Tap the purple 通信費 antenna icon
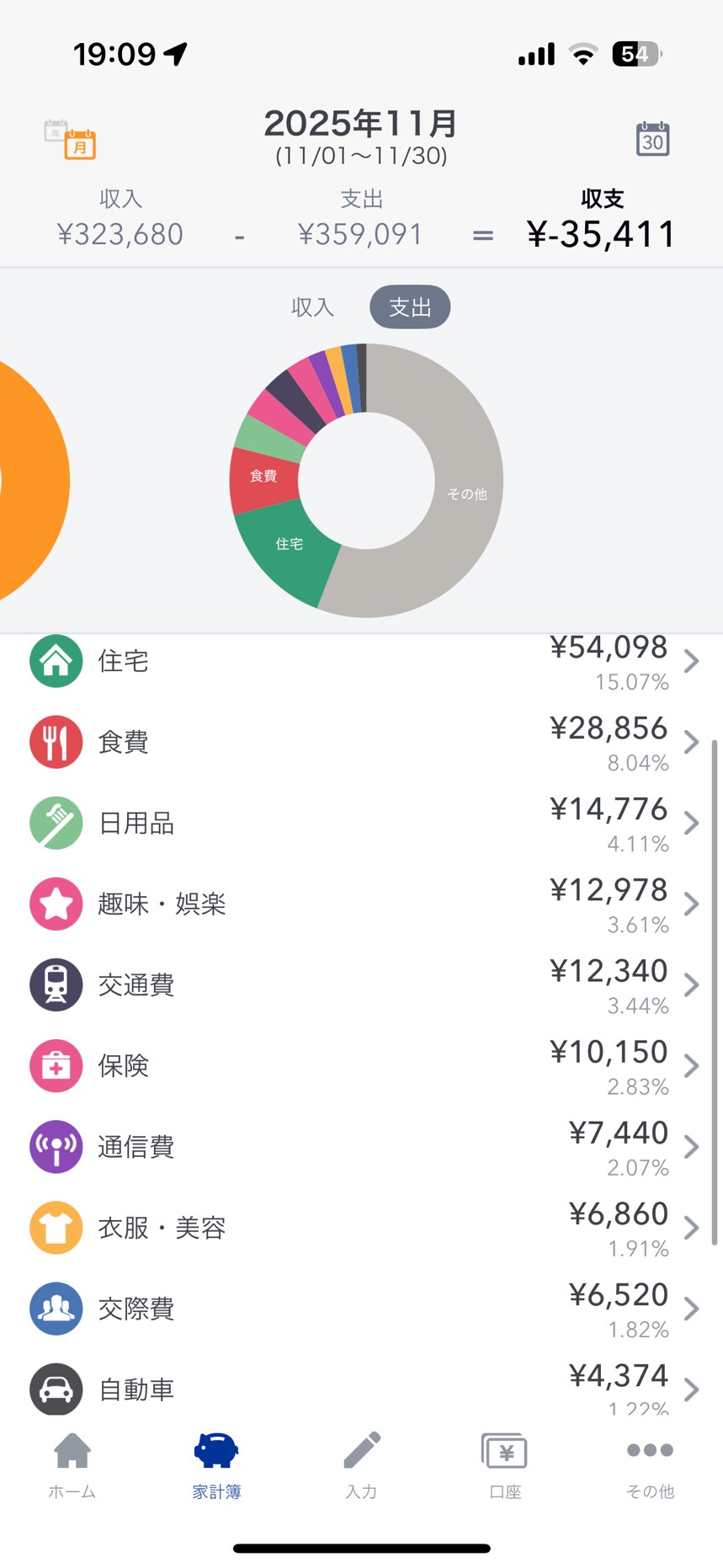The image size is (723, 1568). [x=56, y=1146]
